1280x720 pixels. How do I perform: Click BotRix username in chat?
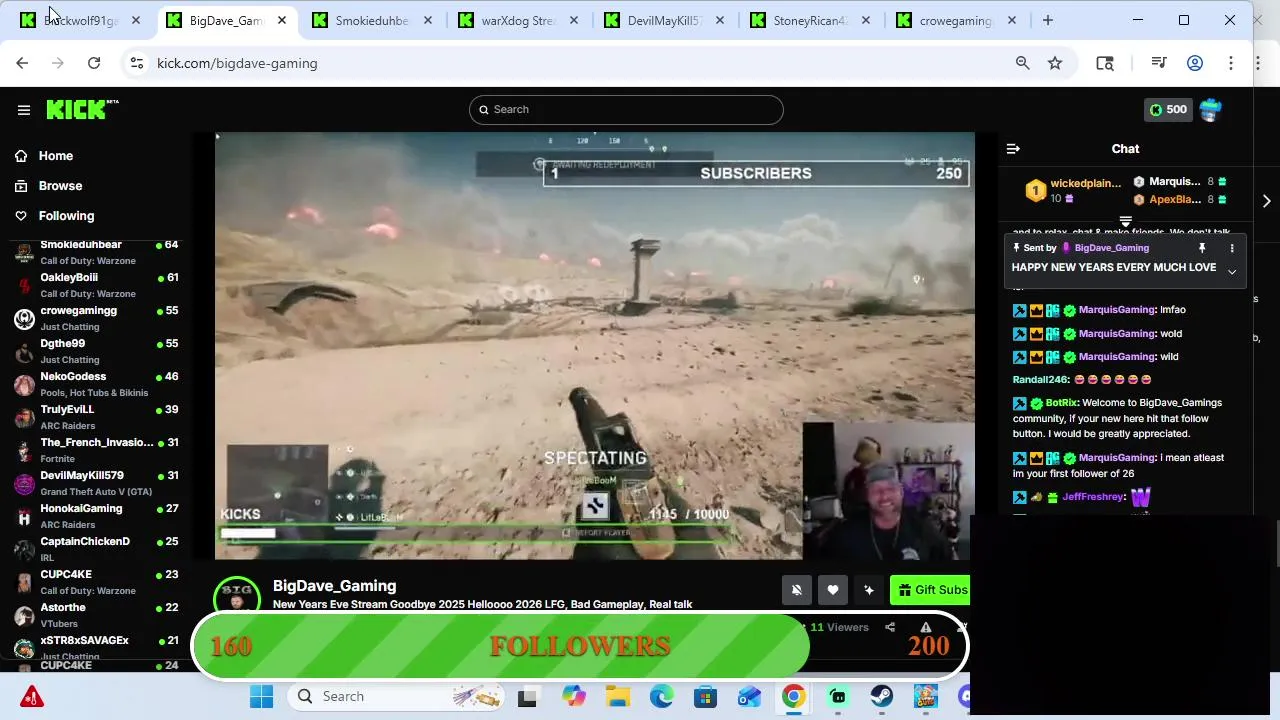[x=1061, y=403]
